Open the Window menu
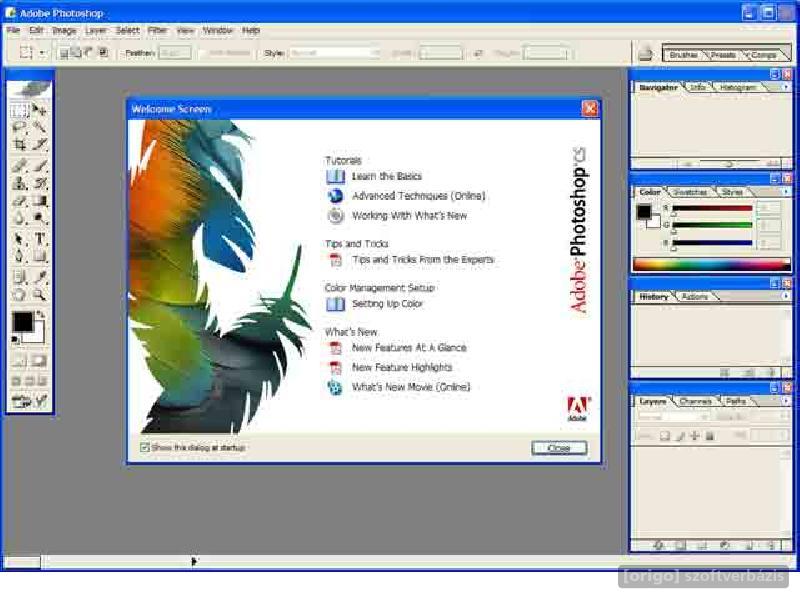This screenshot has width=800, height=600. click(217, 30)
